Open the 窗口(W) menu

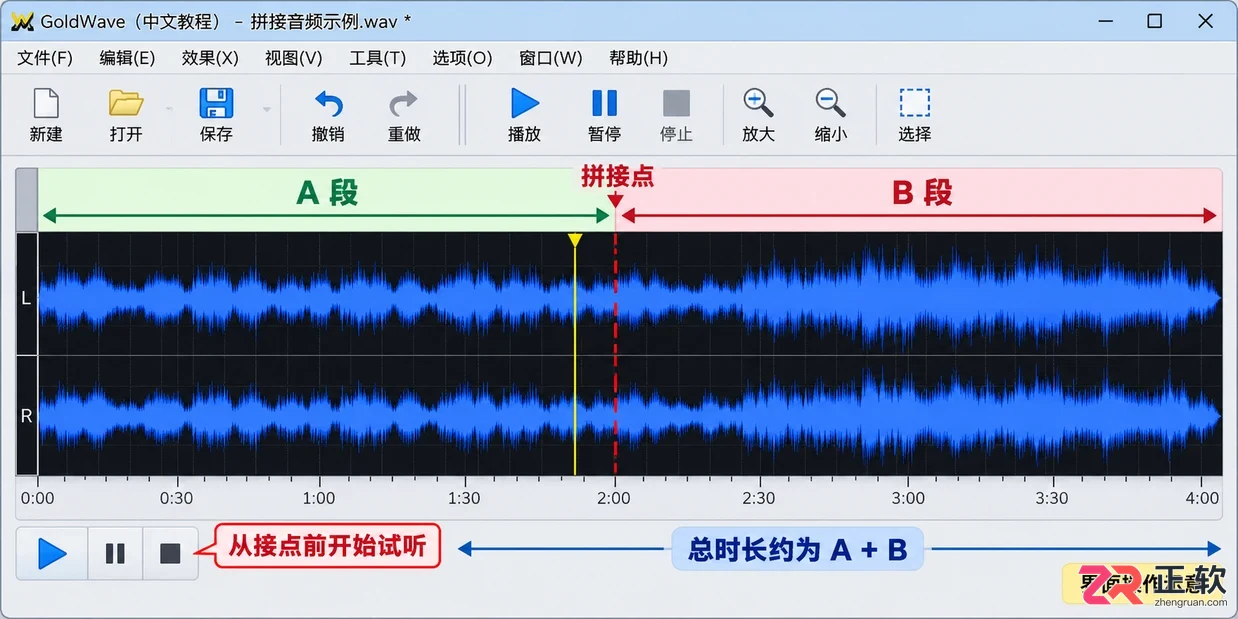click(551, 58)
